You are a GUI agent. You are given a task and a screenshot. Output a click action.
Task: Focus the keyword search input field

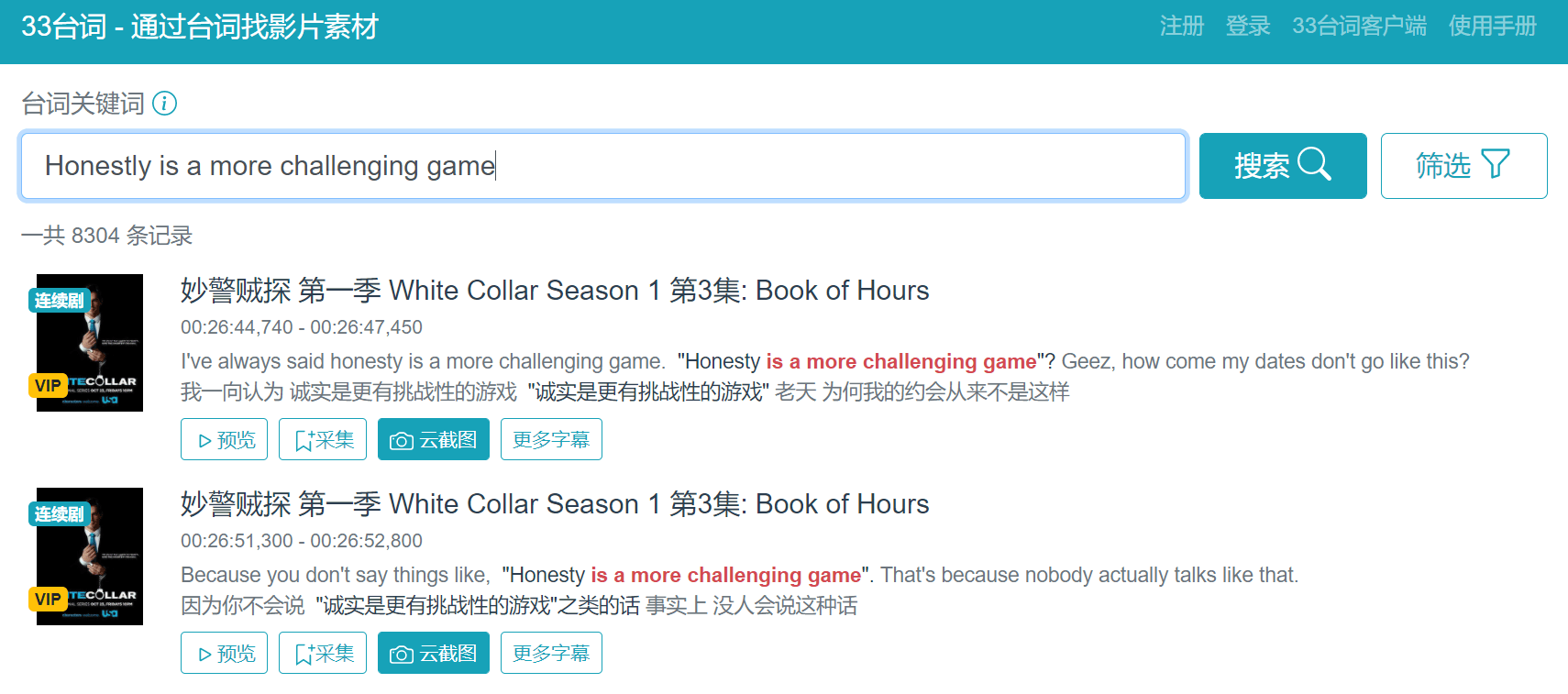(x=603, y=166)
